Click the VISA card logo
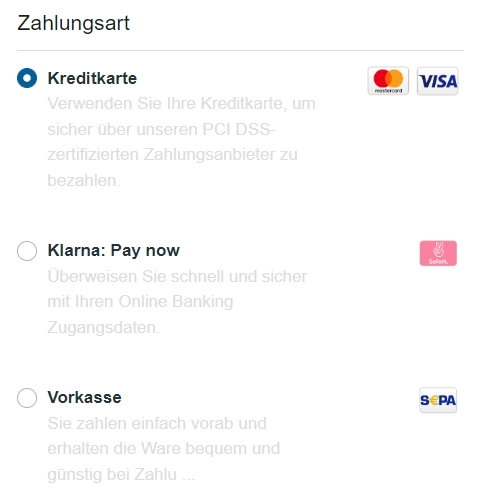This screenshot has width=489, height=498. point(437,81)
